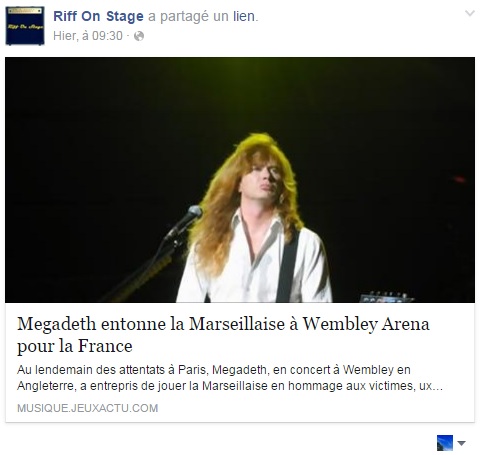The height and width of the screenshot is (455, 484).
Task: Open the 'Hier, à 09:30' timestamp
Action: tap(88, 36)
